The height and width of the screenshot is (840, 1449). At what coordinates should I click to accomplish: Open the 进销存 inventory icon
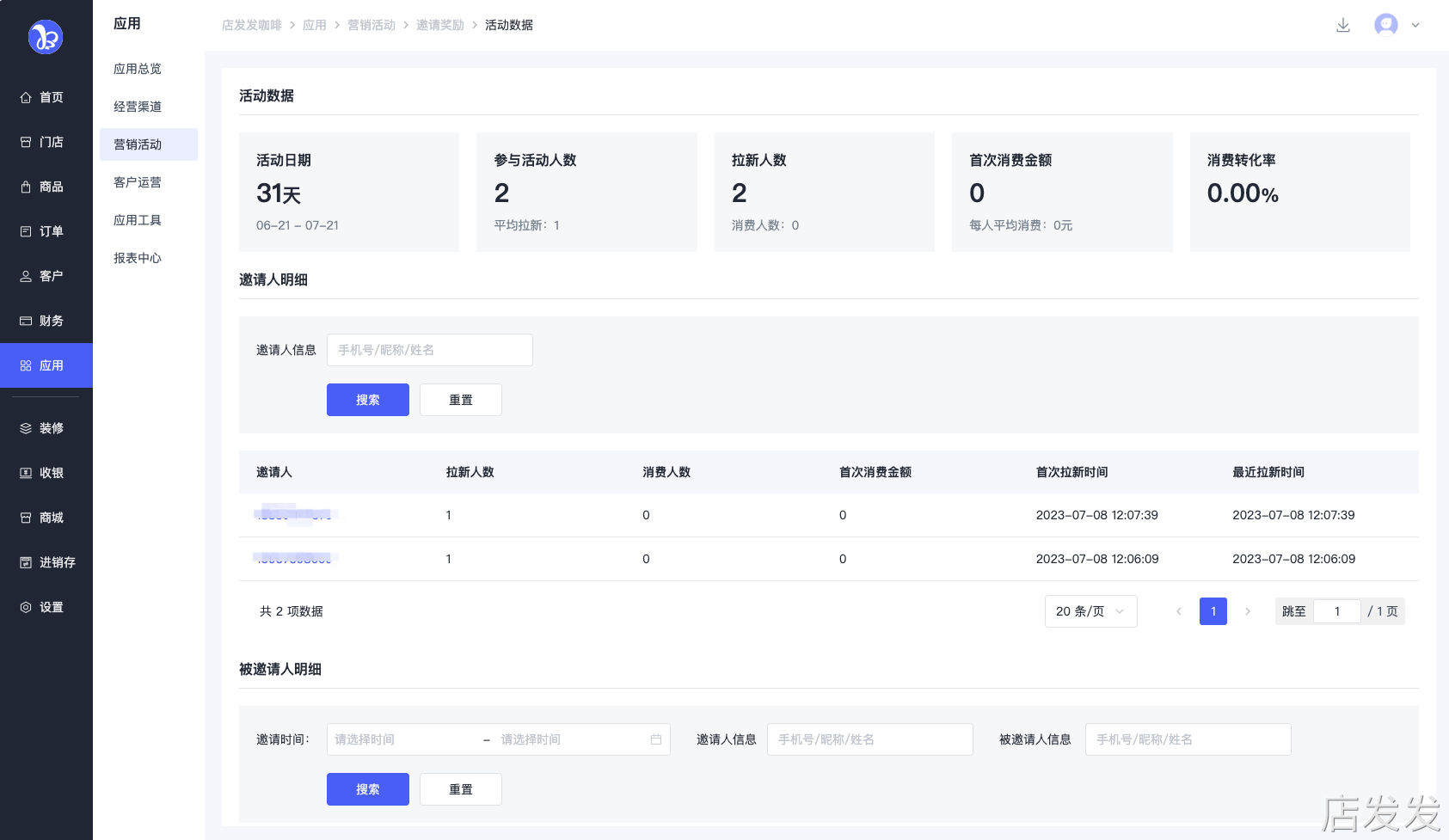tap(26, 563)
